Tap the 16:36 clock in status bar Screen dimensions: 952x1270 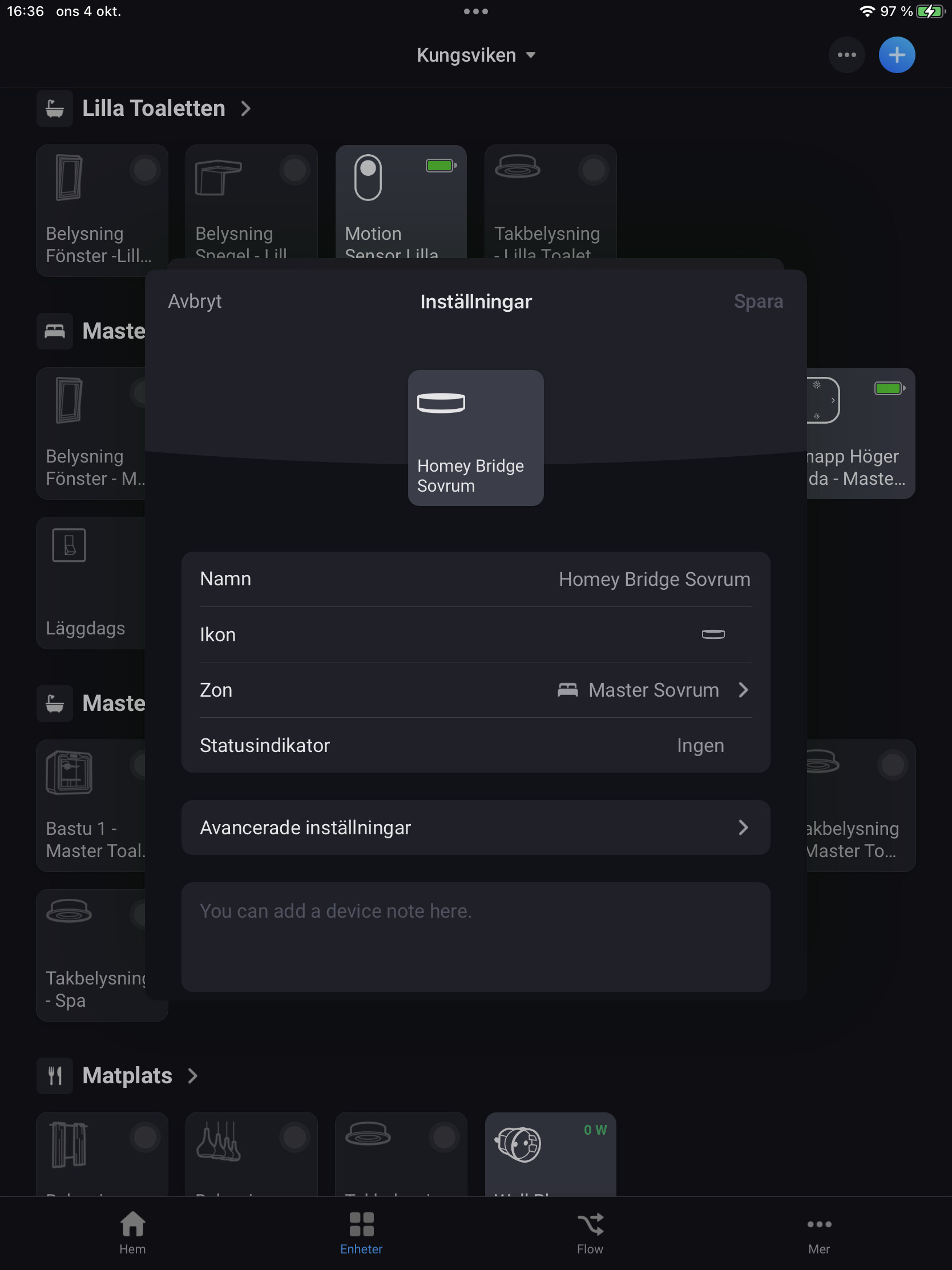coord(25,11)
